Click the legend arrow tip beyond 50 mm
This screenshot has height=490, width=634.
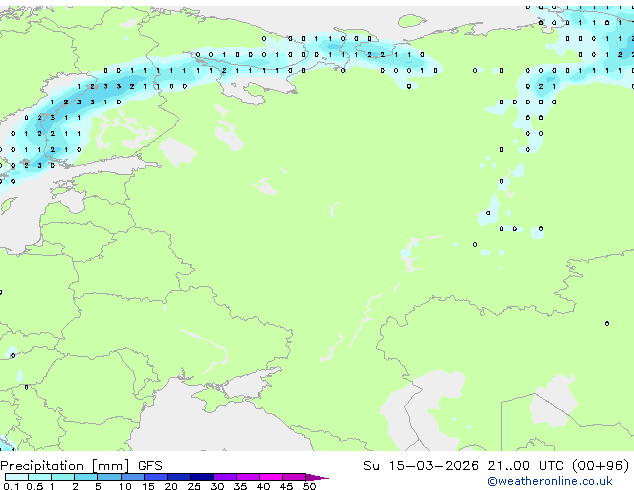[317, 477]
